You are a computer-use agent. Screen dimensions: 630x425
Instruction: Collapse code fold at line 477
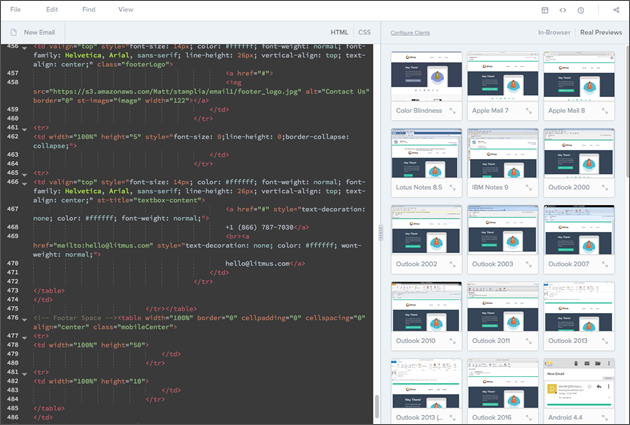point(25,338)
